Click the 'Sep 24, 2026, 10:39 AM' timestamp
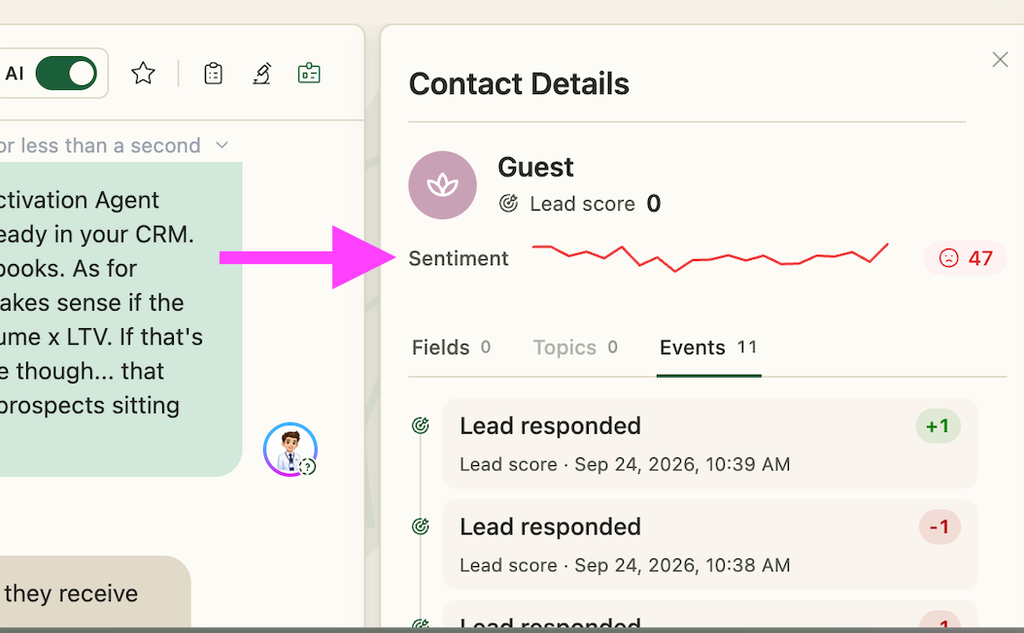This screenshot has height=633, width=1024. pos(682,464)
